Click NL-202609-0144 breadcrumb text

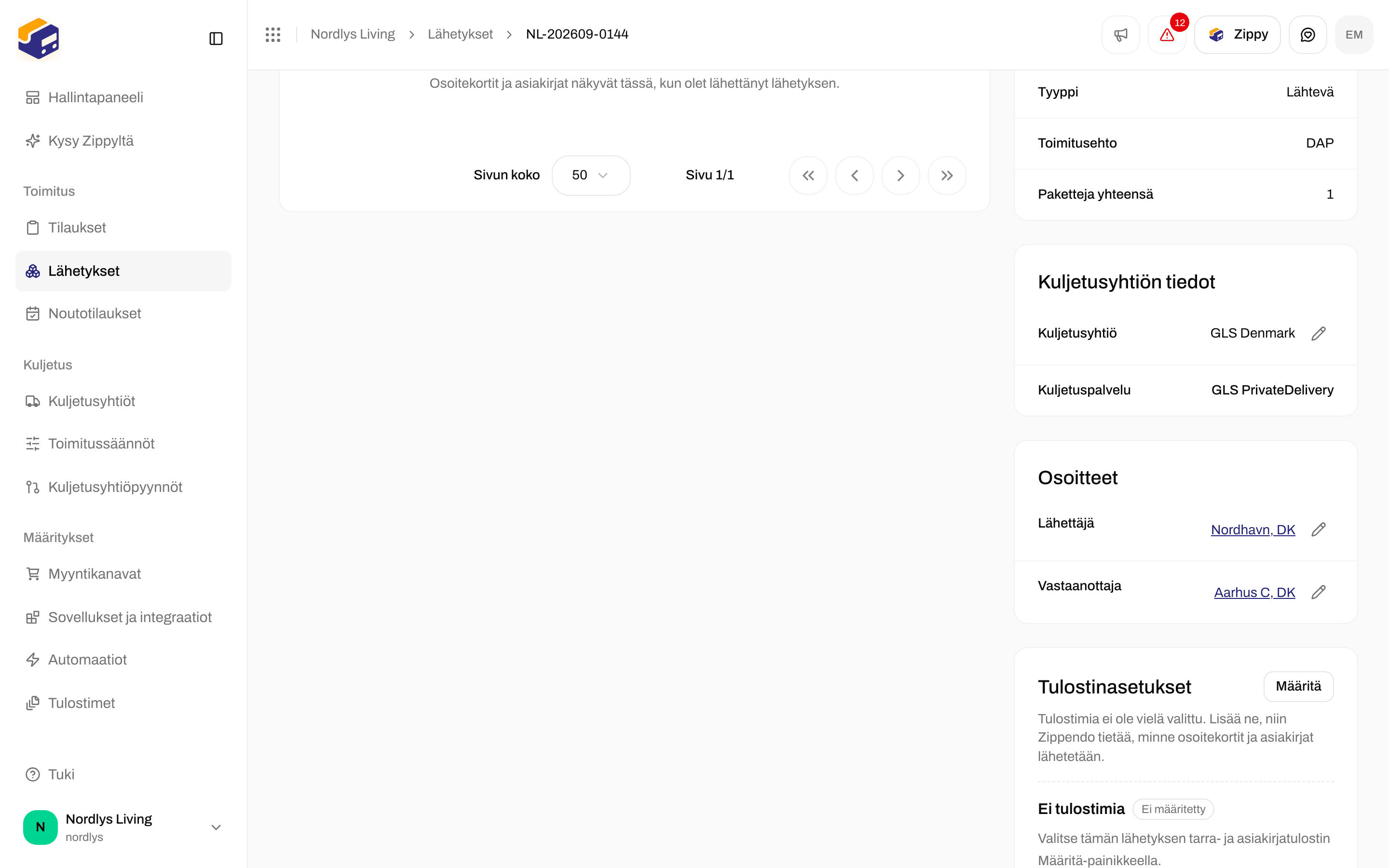(x=577, y=34)
